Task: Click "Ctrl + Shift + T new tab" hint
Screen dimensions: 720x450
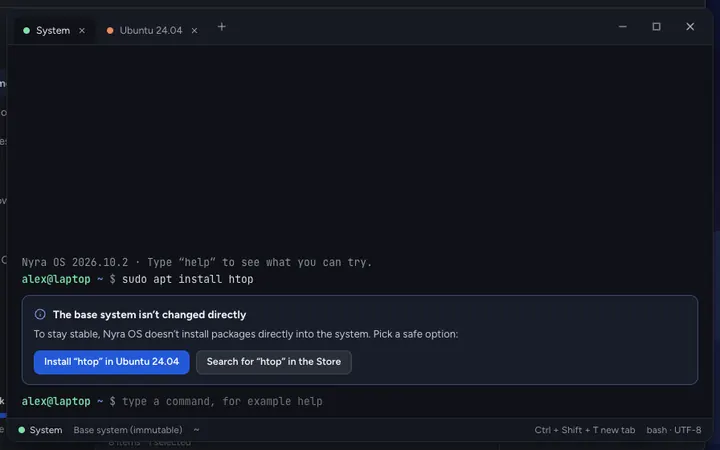Action: click(x=585, y=430)
